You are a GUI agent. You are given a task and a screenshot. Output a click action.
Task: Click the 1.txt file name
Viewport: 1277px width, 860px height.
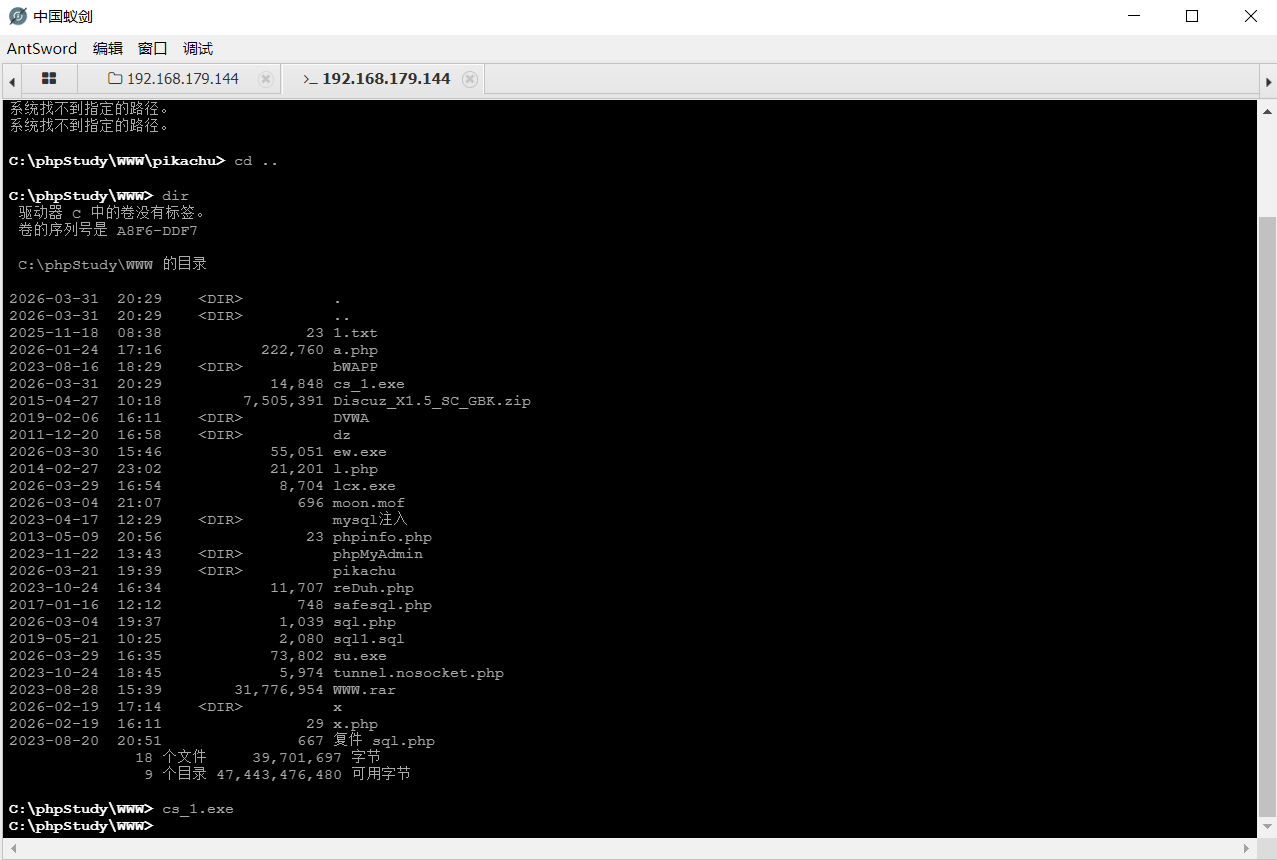(355, 333)
